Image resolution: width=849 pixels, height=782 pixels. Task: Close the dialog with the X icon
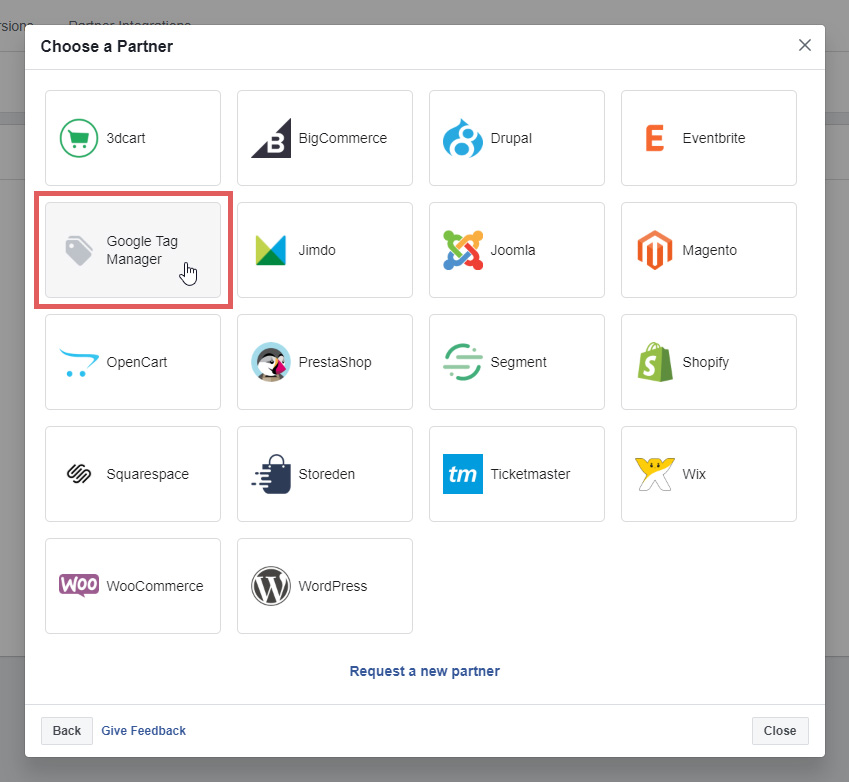[x=805, y=45]
